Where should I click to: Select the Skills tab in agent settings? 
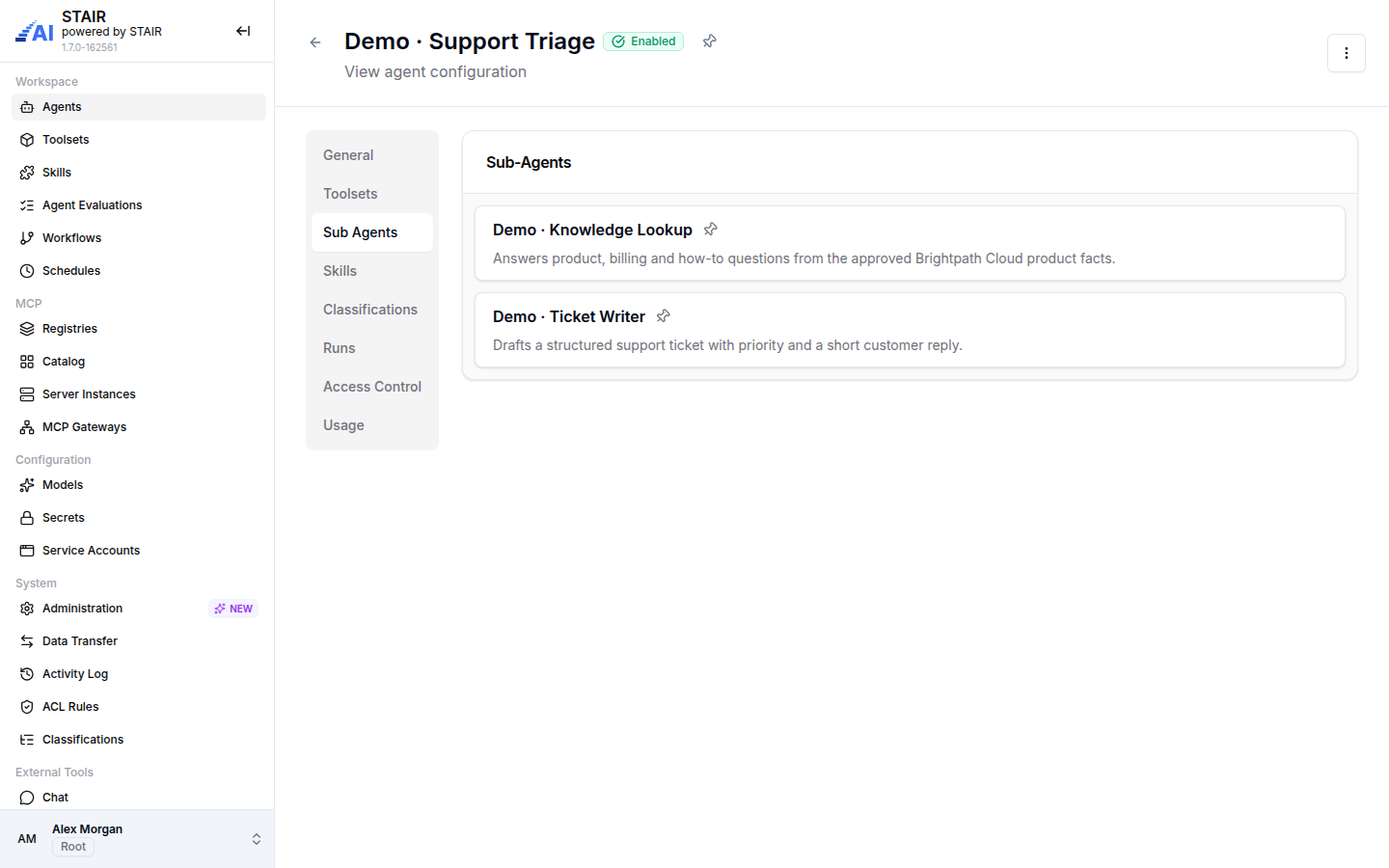pyautogui.click(x=372, y=271)
